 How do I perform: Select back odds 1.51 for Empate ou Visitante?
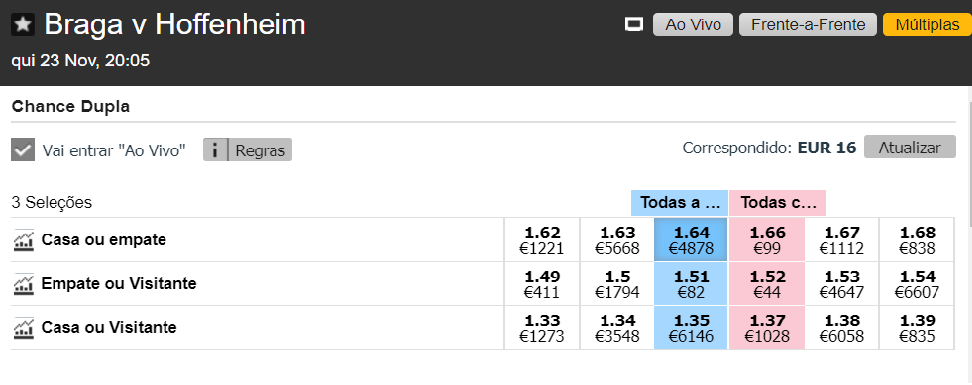pyautogui.click(x=691, y=284)
